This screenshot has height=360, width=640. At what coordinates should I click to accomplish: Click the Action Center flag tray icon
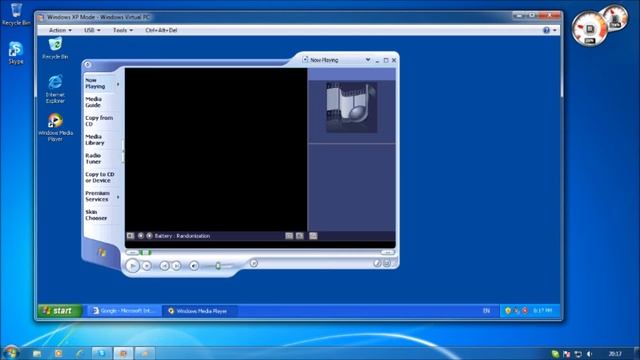(x=566, y=354)
